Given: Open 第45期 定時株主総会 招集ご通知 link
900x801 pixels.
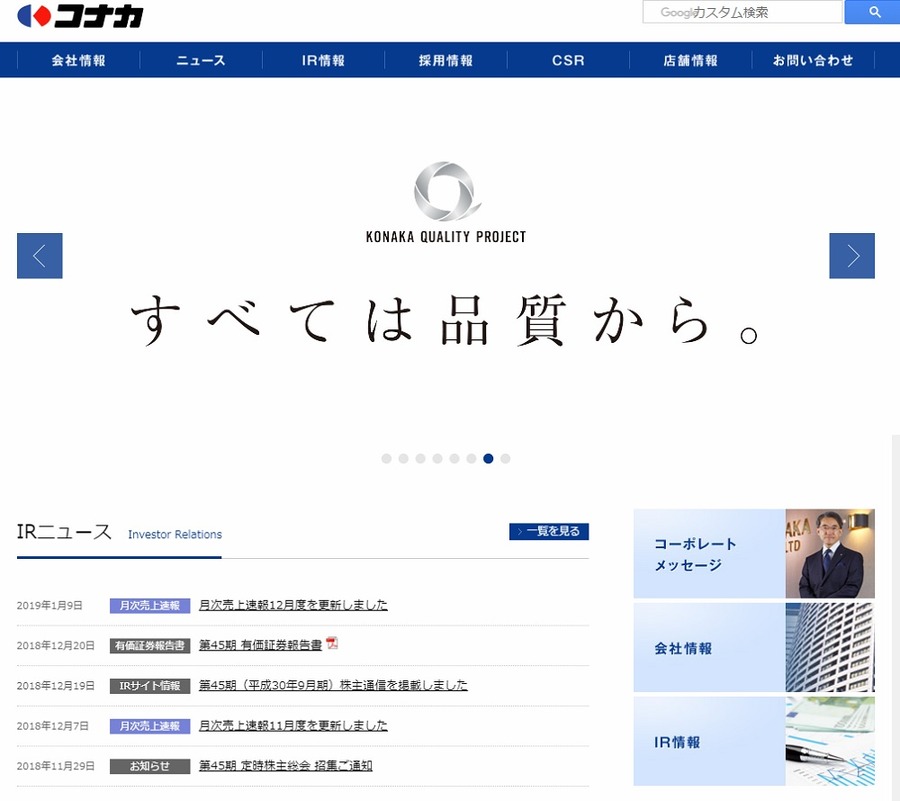Looking at the screenshot, I should click(285, 765).
